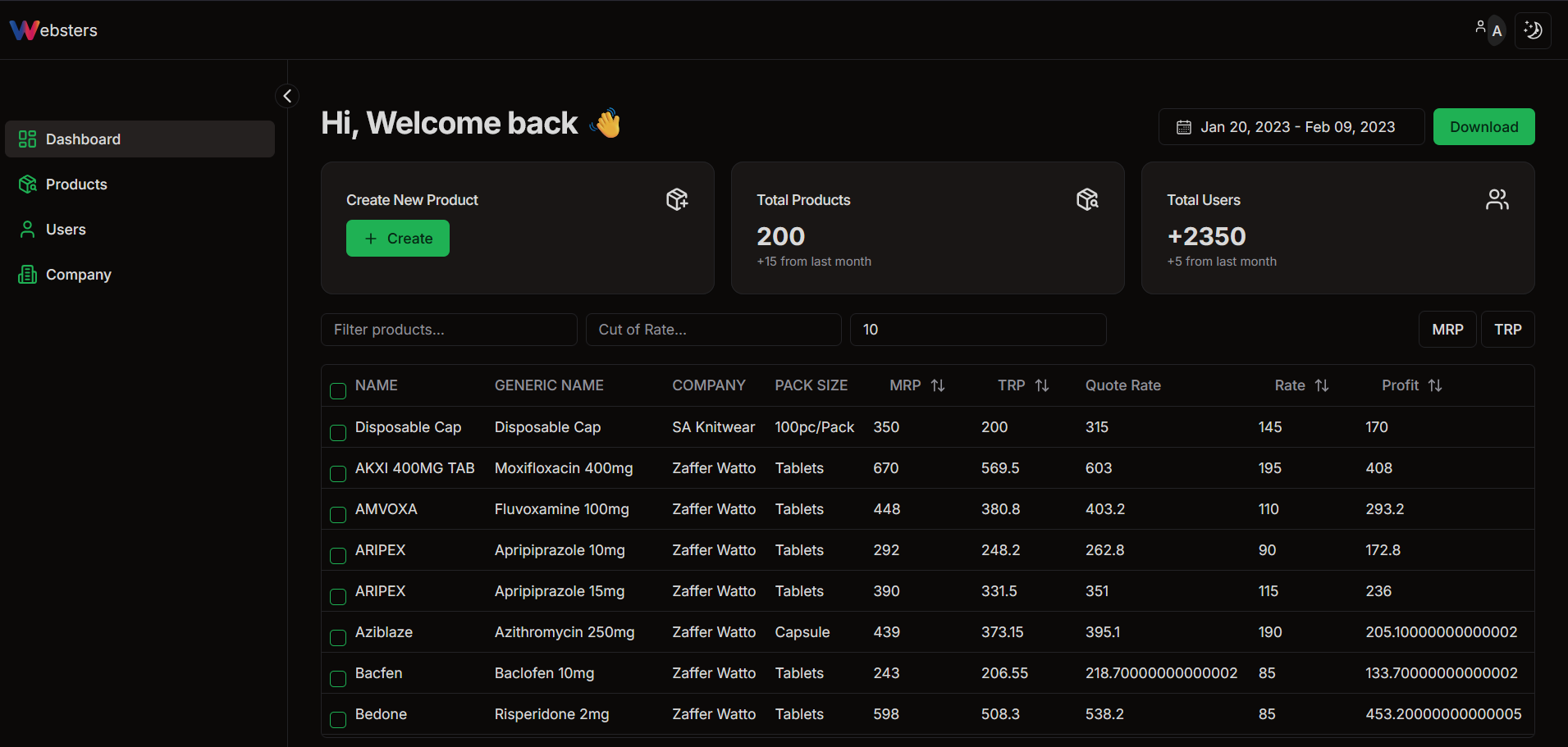
Task: Click the Total Users people icon
Action: pyautogui.click(x=1497, y=199)
